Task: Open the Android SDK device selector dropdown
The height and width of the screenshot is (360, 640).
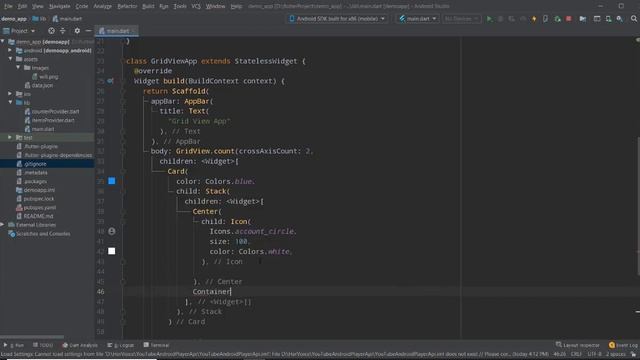Action: (337, 19)
